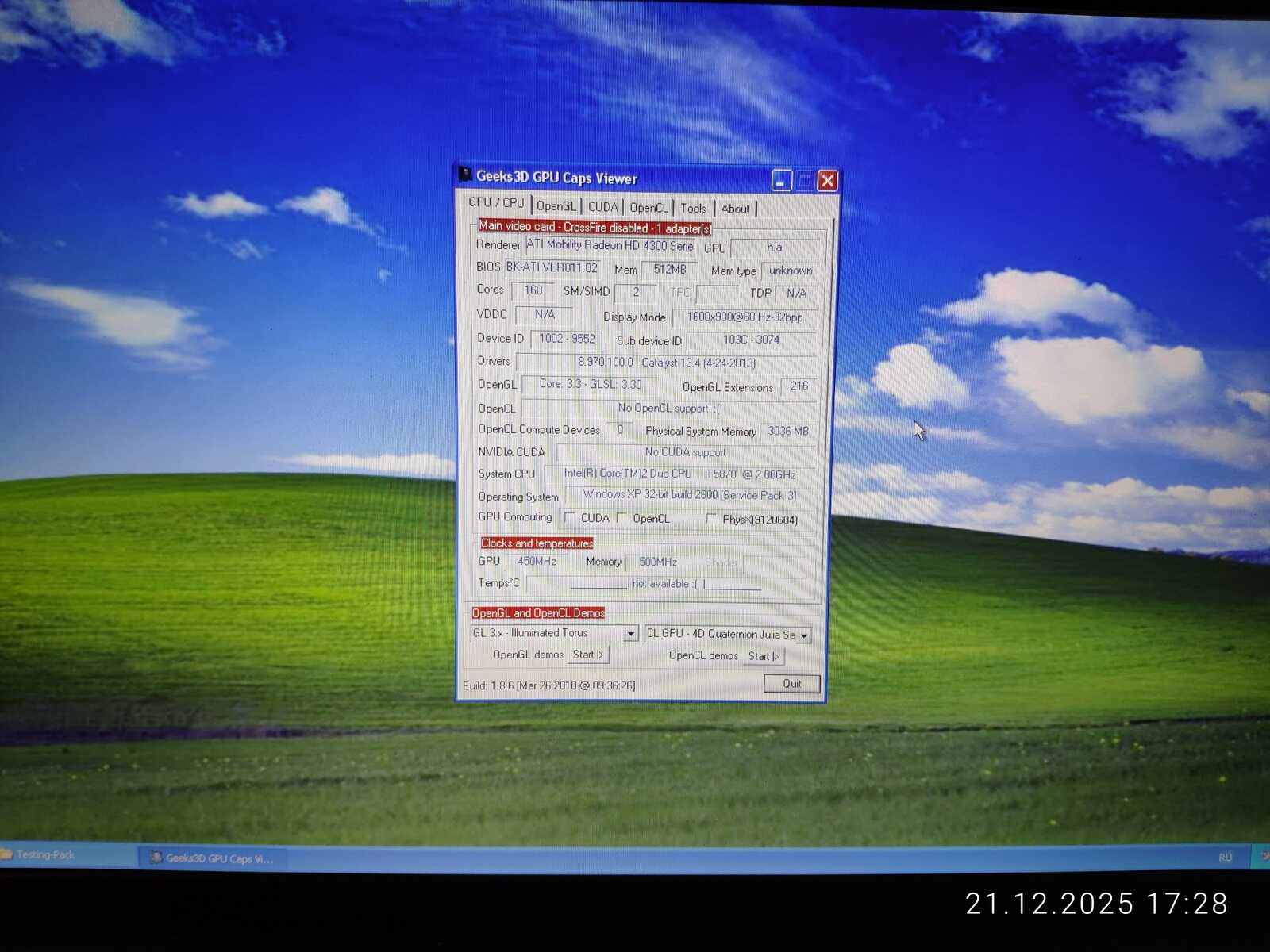Select the Drivers field showing Catalyst 13.4

tap(666, 363)
